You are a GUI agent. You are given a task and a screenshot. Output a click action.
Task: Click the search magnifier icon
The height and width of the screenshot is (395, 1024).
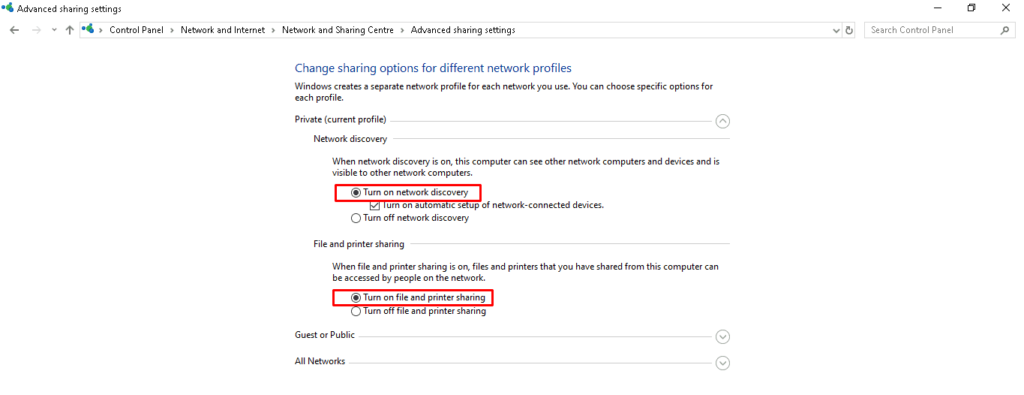(x=1004, y=30)
